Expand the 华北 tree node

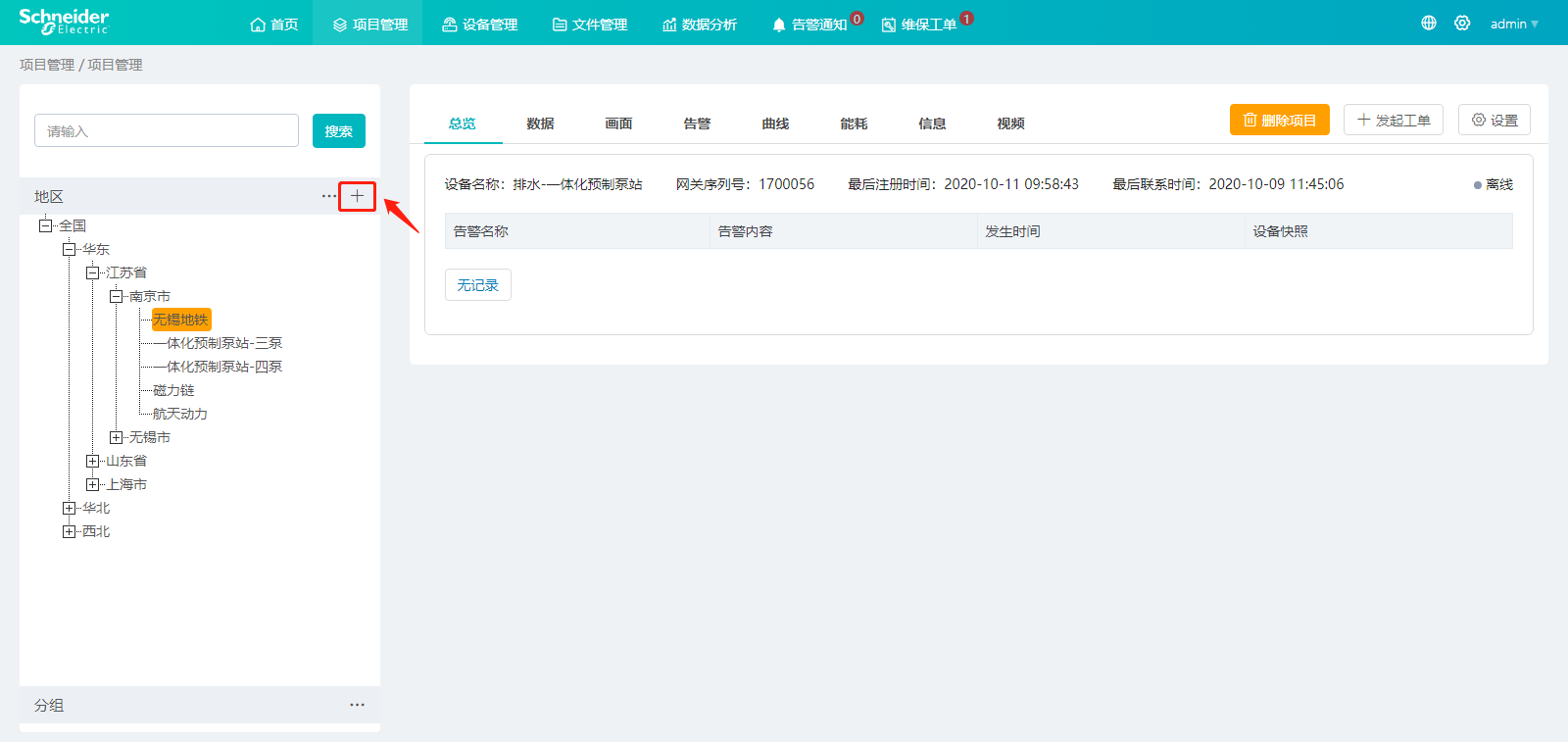[69, 508]
